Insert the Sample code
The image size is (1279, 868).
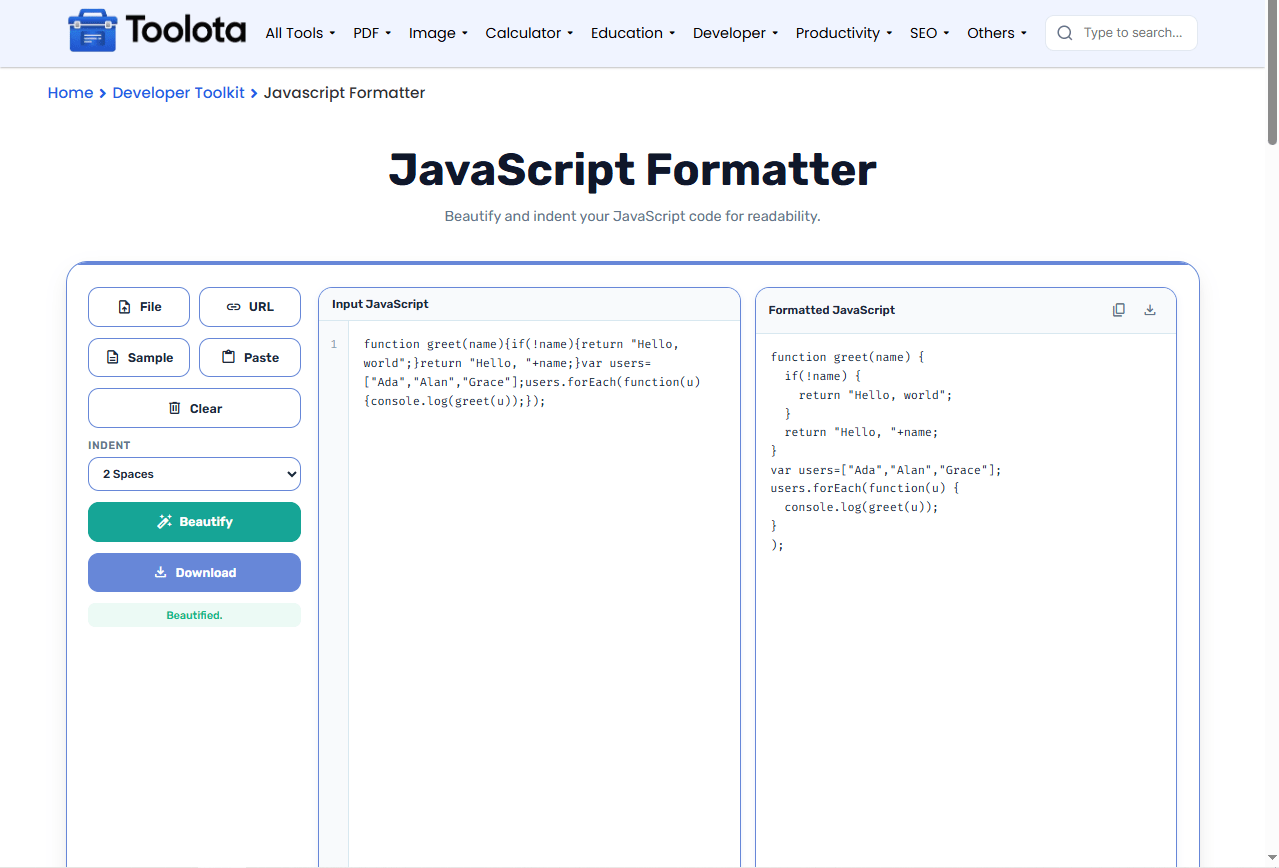[139, 358]
